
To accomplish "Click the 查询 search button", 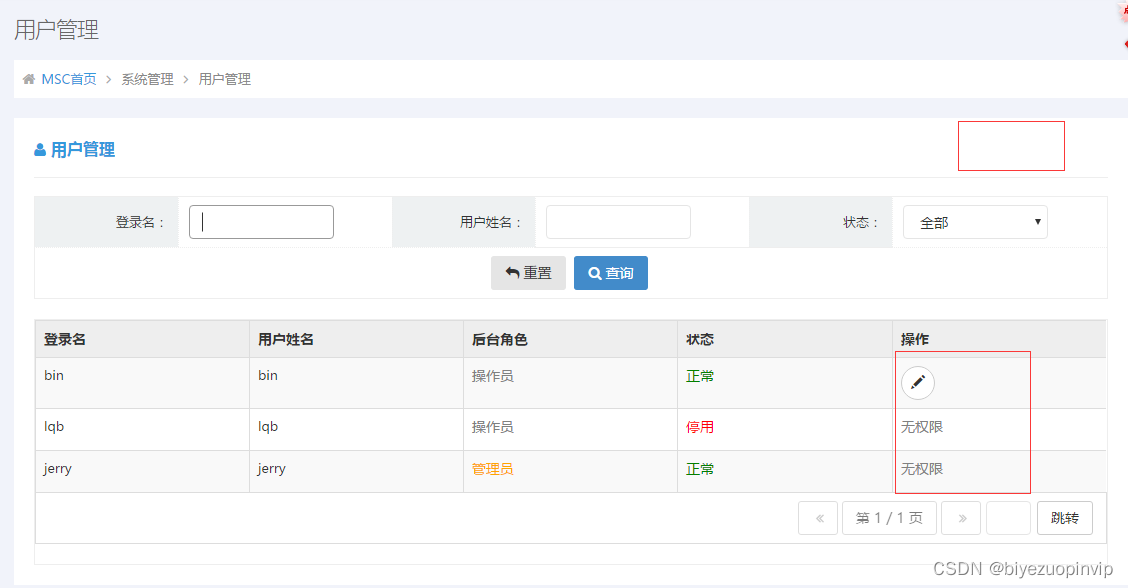I will (611, 273).
